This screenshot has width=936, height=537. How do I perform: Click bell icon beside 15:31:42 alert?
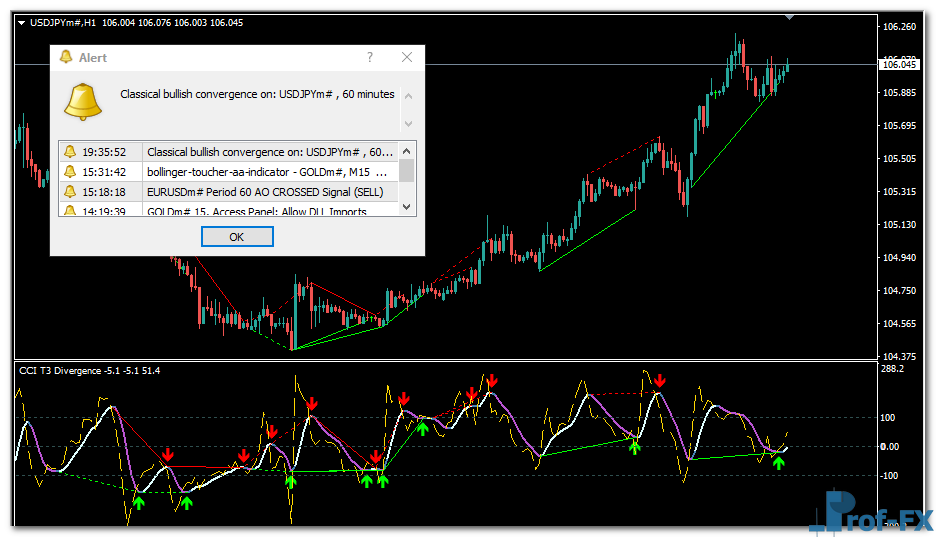(x=70, y=172)
